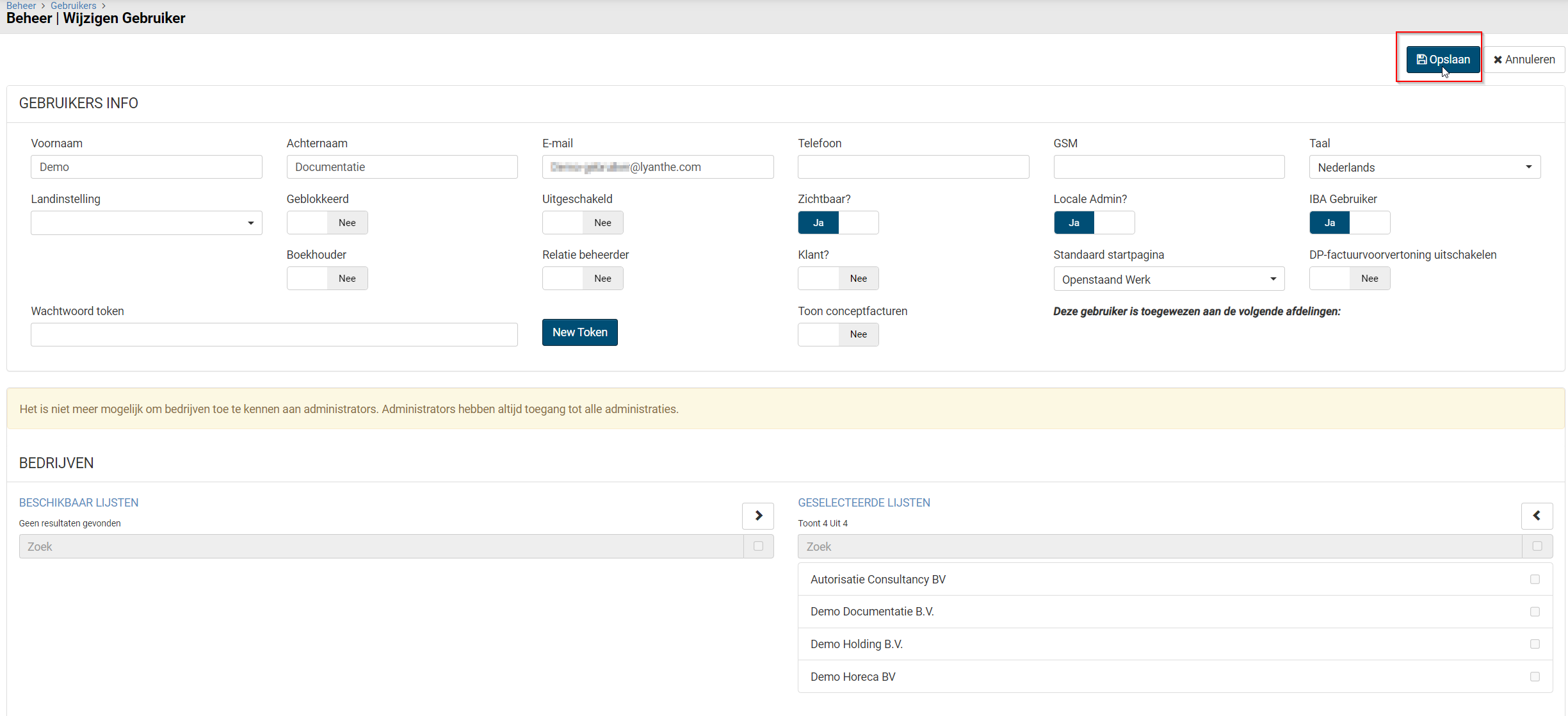The image size is (1568, 716).
Task: Open the Standaard startpagina dropdown
Action: tap(1168, 279)
